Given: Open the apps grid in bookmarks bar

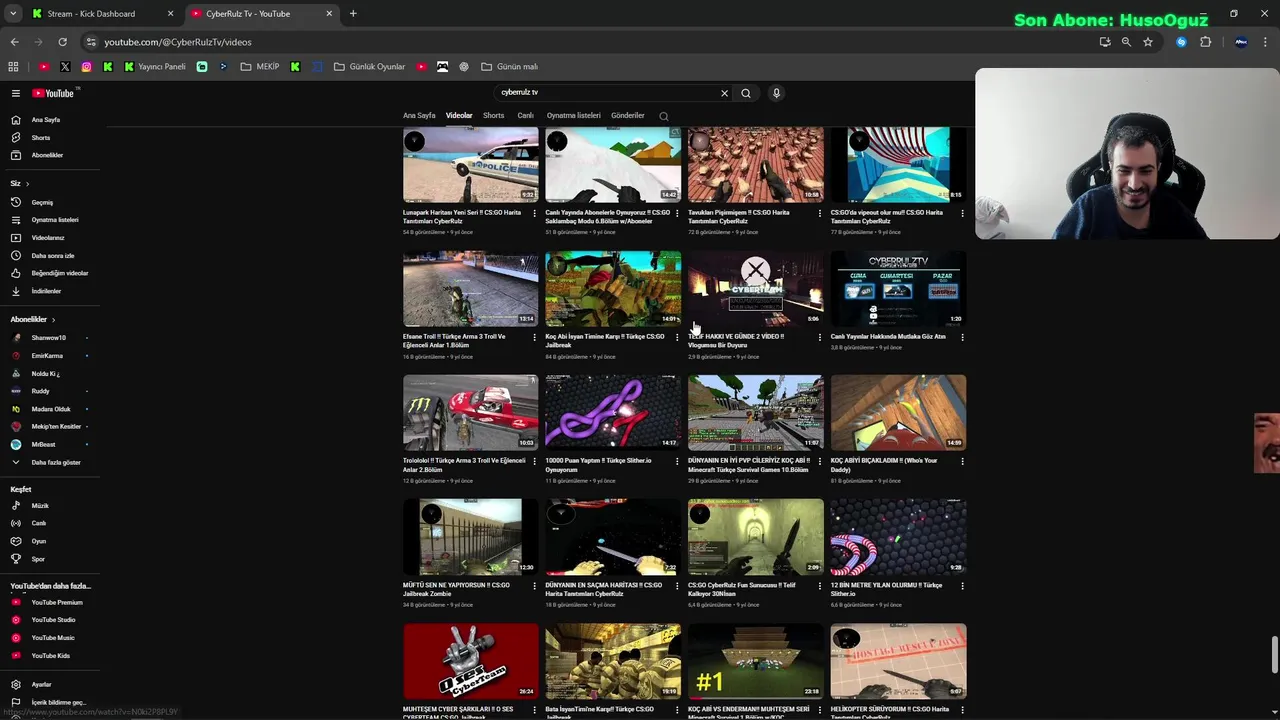Looking at the screenshot, I should [13, 67].
